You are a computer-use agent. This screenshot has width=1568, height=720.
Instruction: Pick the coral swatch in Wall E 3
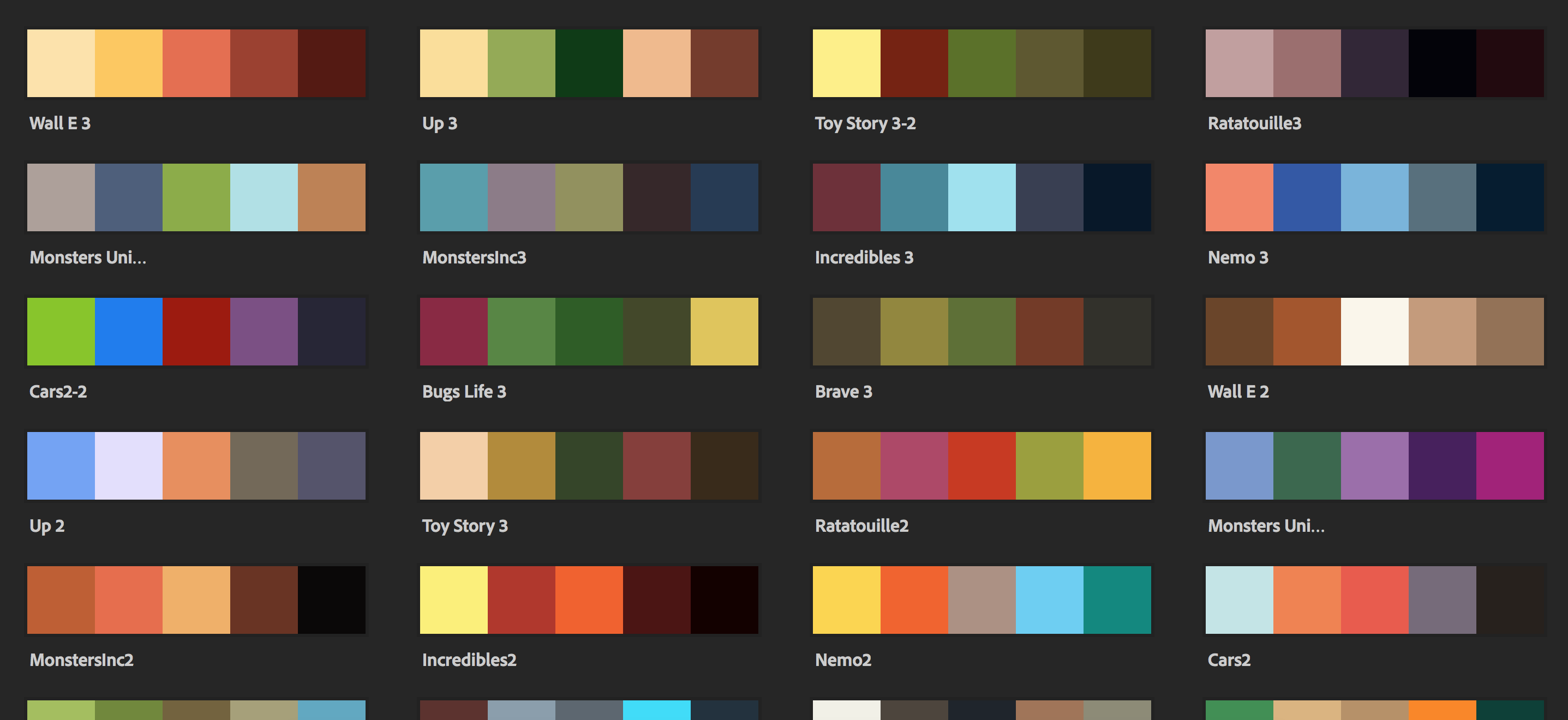[x=196, y=63]
